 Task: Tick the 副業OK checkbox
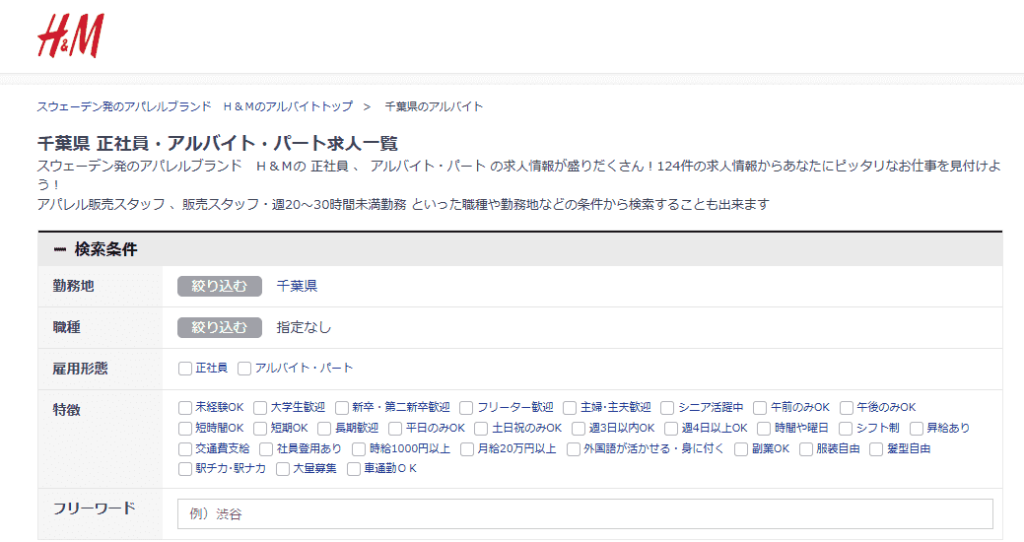click(x=741, y=449)
